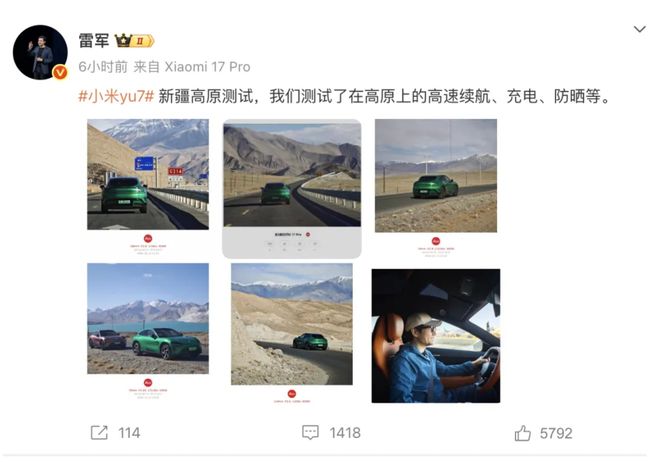The width and height of the screenshot is (660, 464).
Task: Click the like count 5792
Action: [x=556, y=433]
